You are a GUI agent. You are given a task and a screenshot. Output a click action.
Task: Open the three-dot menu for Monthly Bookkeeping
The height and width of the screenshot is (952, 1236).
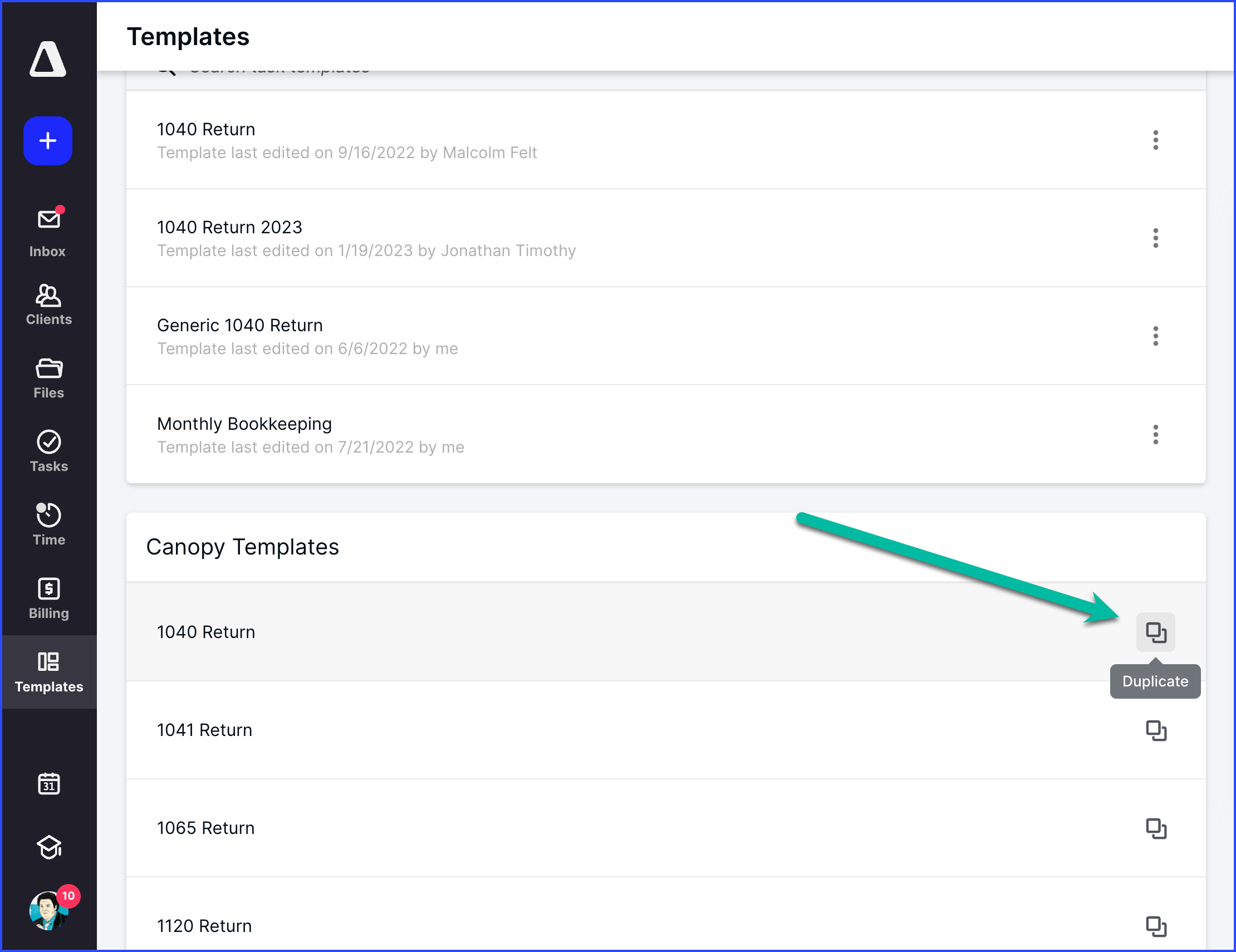click(x=1156, y=434)
